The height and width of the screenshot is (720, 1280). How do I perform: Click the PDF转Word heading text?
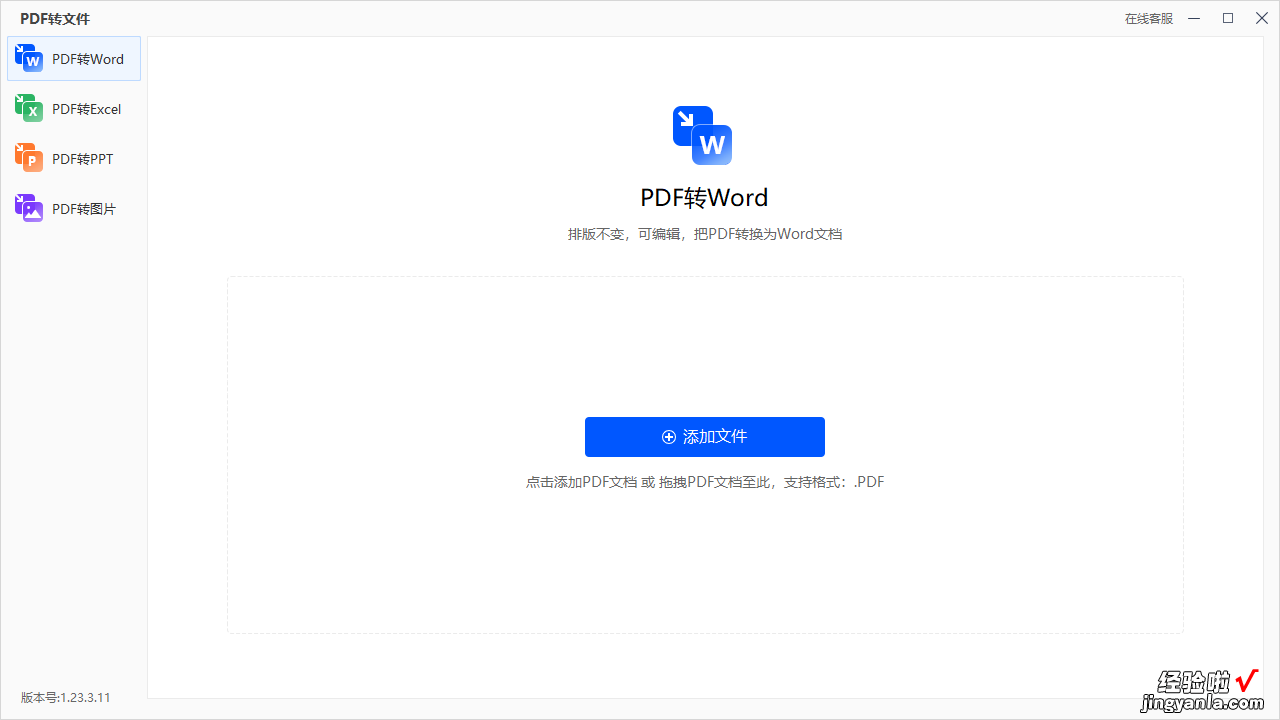point(705,197)
